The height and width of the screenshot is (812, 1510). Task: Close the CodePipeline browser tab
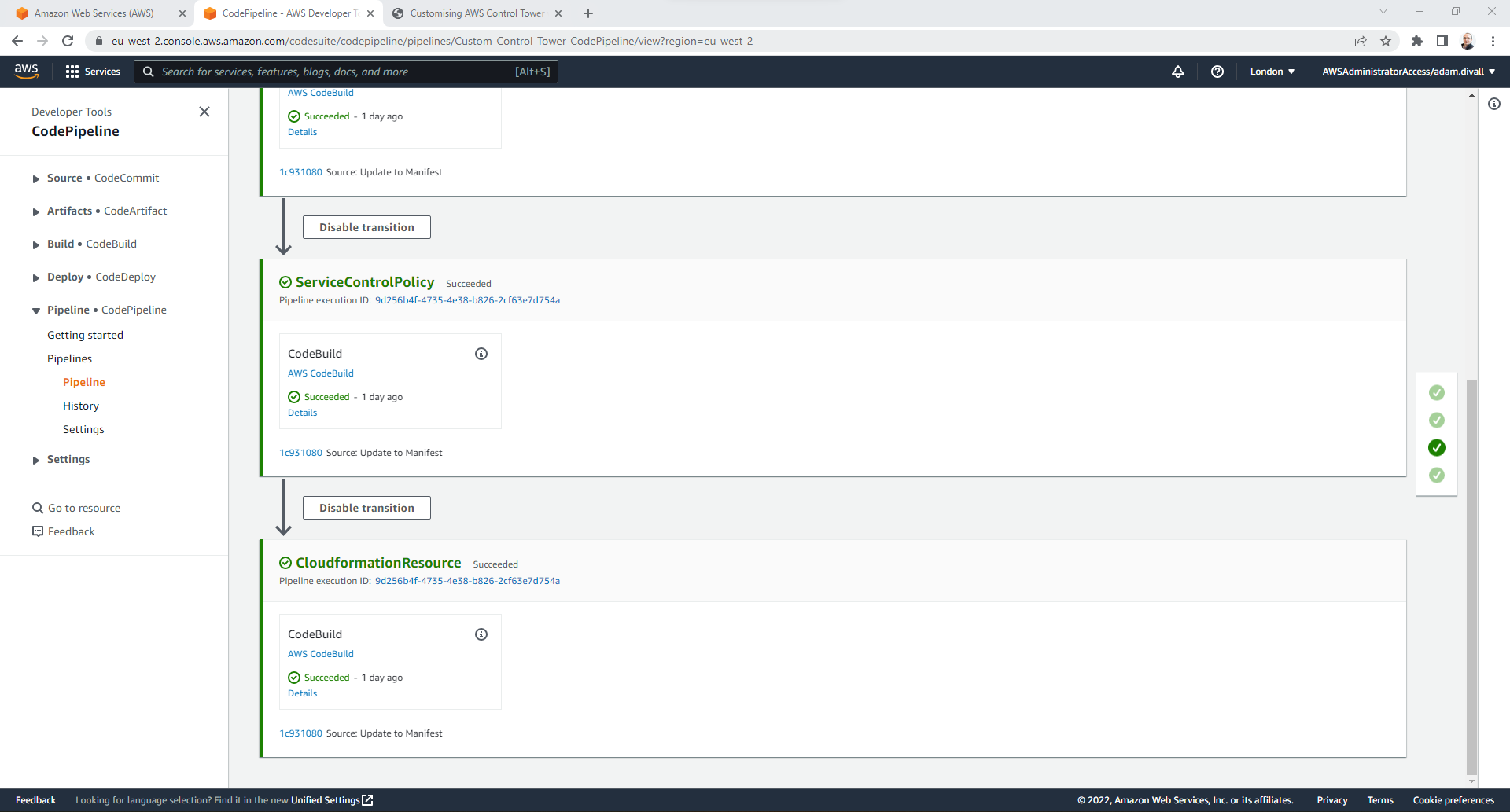(x=370, y=13)
